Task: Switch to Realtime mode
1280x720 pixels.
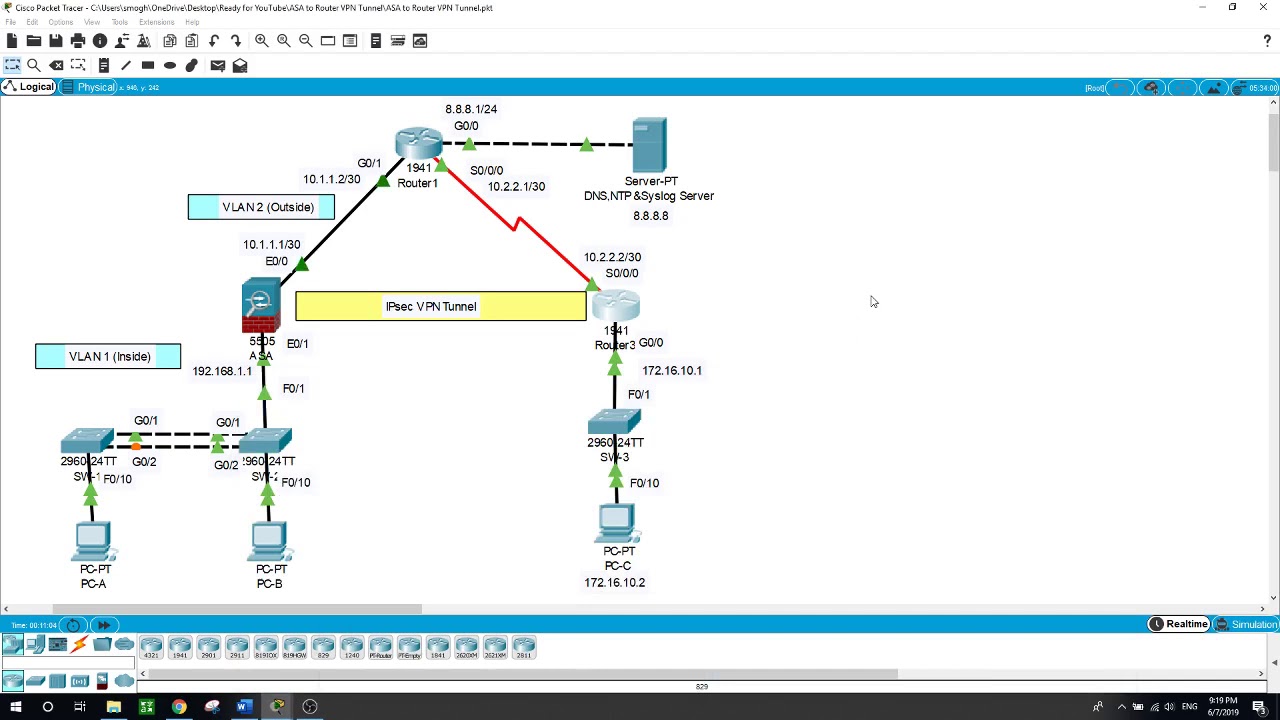Action: pos(1179,624)
